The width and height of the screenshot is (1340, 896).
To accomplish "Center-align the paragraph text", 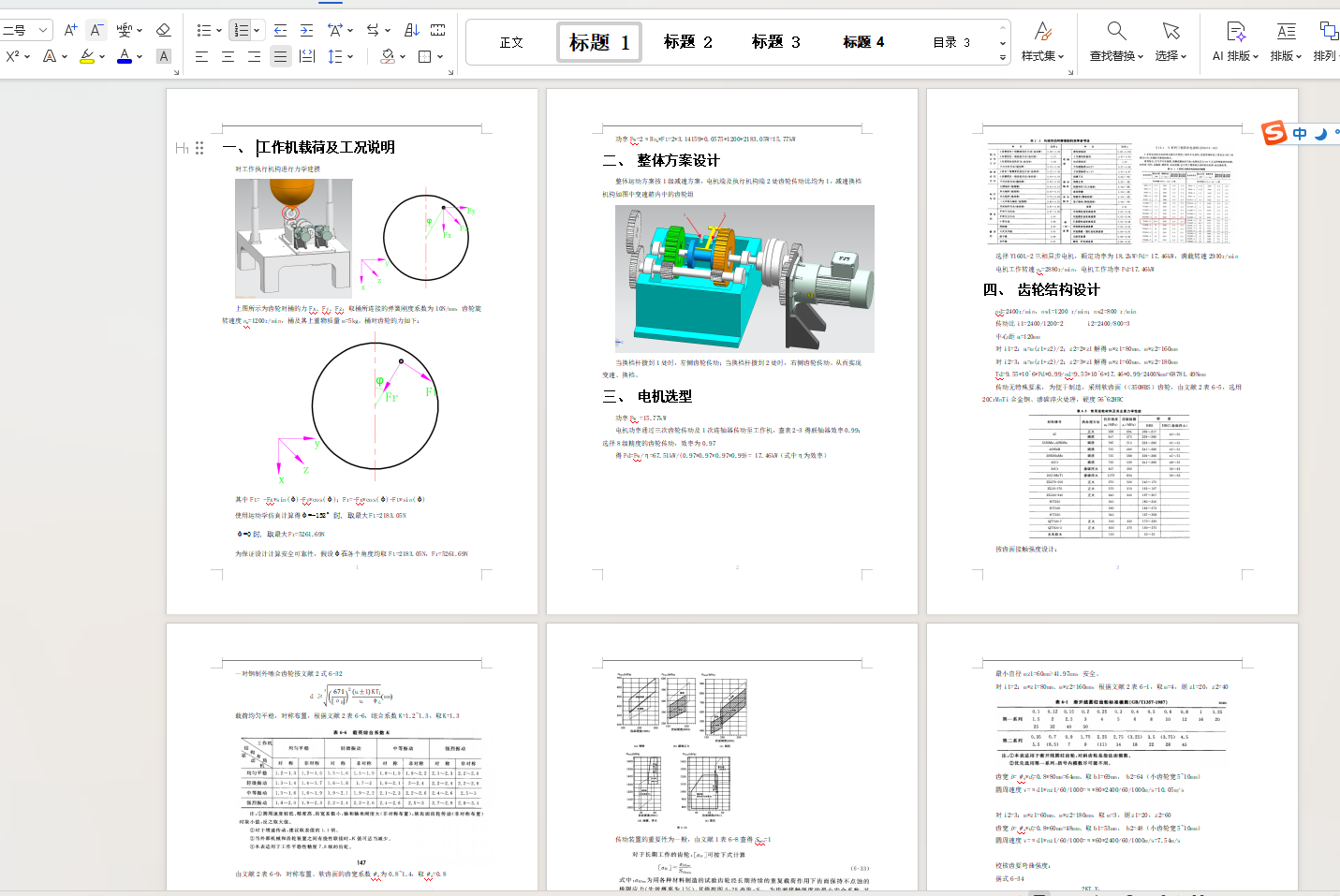I will [x=228, y=56].
